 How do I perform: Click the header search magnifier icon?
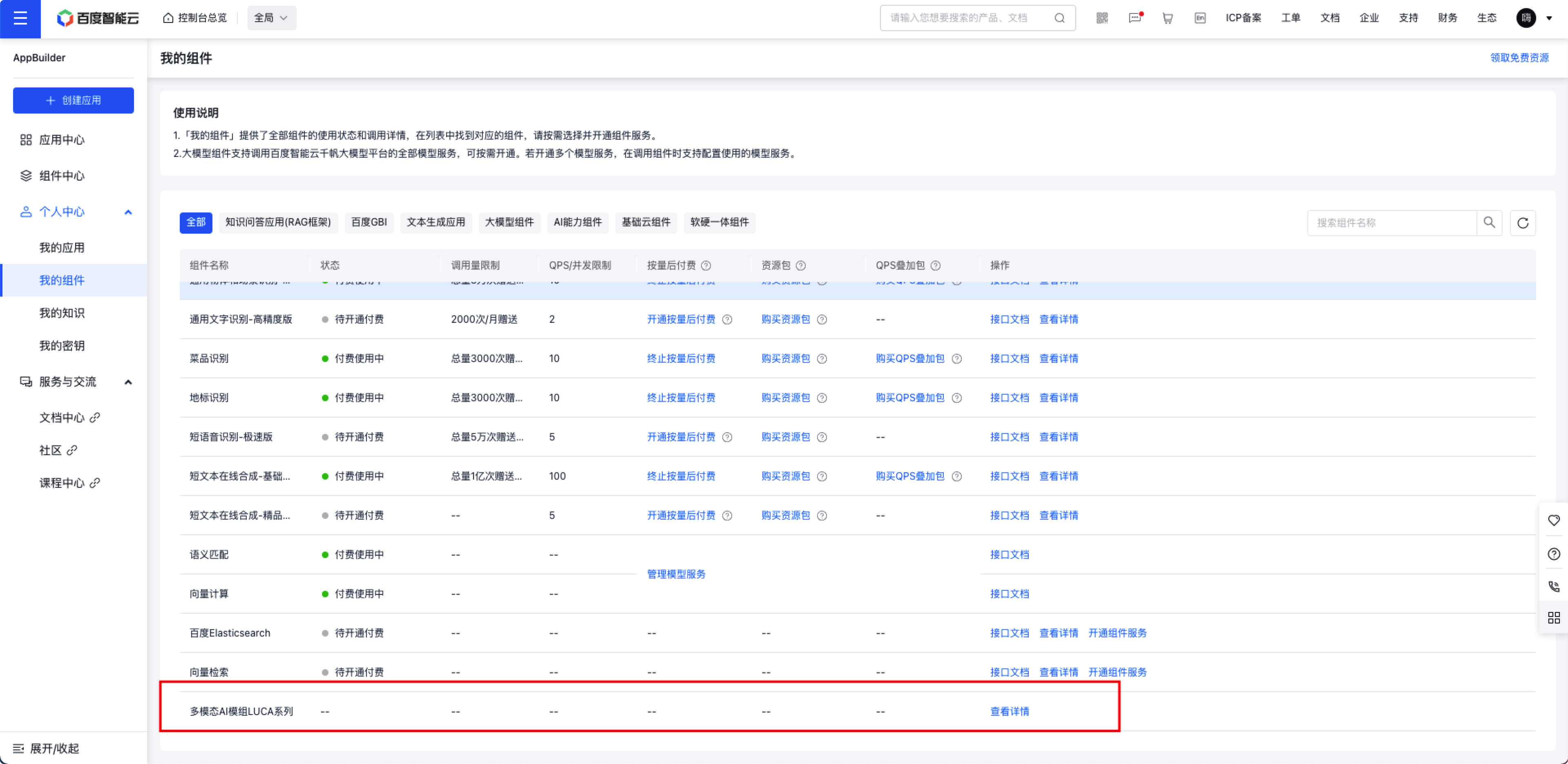tap(1060, 18)
